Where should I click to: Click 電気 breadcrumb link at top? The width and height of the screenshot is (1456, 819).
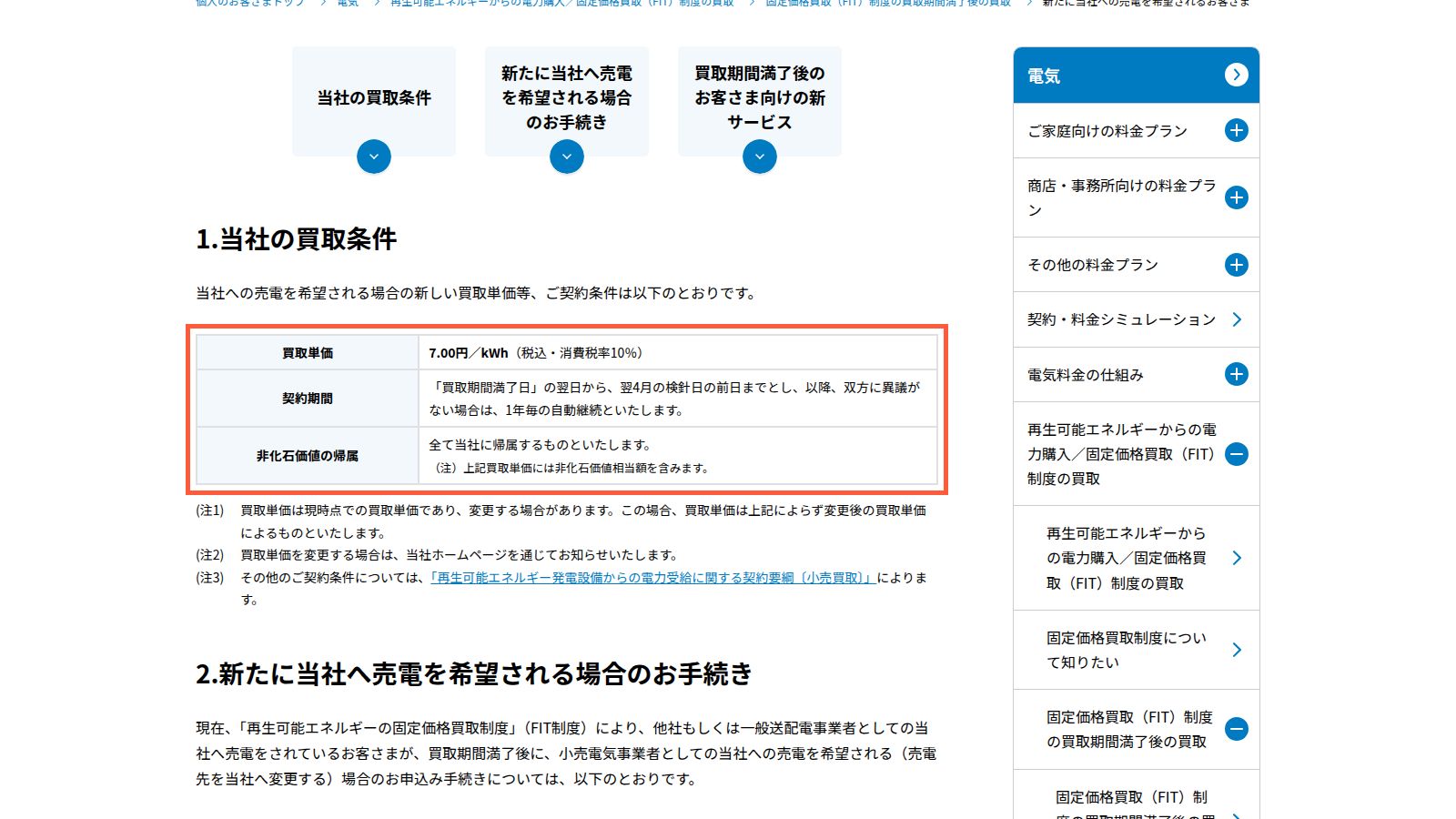(348, 4)
